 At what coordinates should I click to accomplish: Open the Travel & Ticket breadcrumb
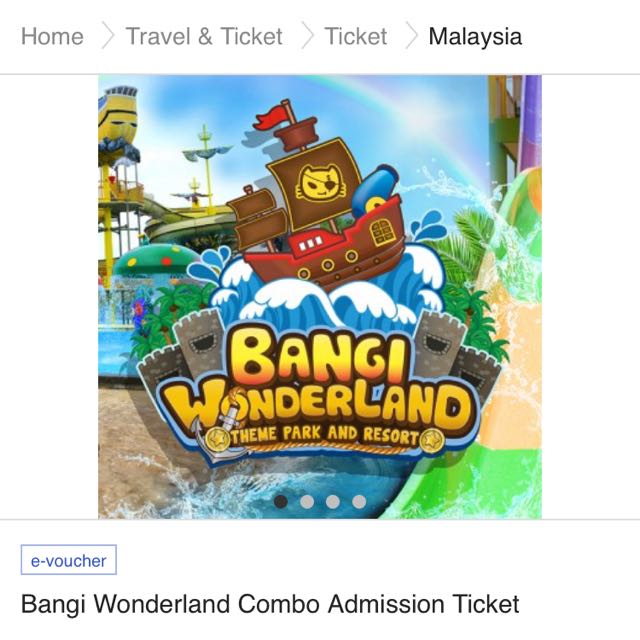point(204,36)
